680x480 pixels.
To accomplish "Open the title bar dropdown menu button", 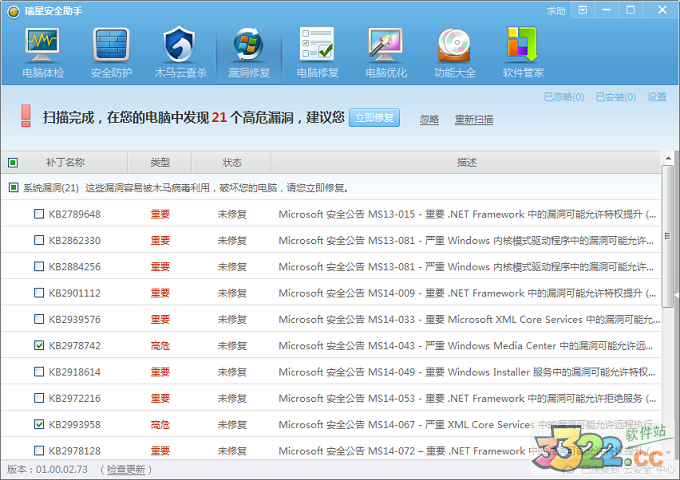I will pyautogui.click(x=582, y=10).
